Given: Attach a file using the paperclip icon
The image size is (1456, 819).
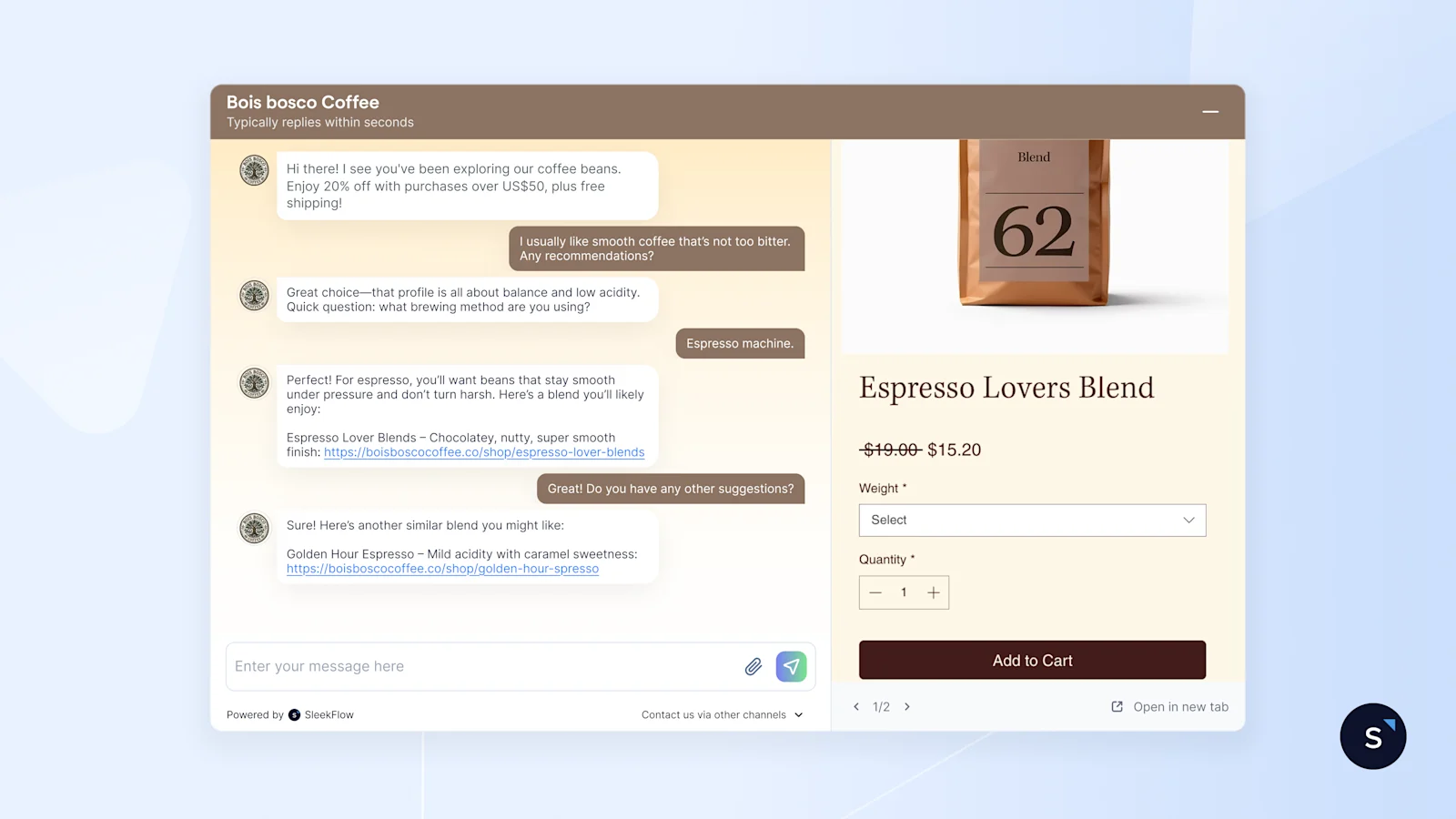Looking at the screenshot, I should [753, 666].
